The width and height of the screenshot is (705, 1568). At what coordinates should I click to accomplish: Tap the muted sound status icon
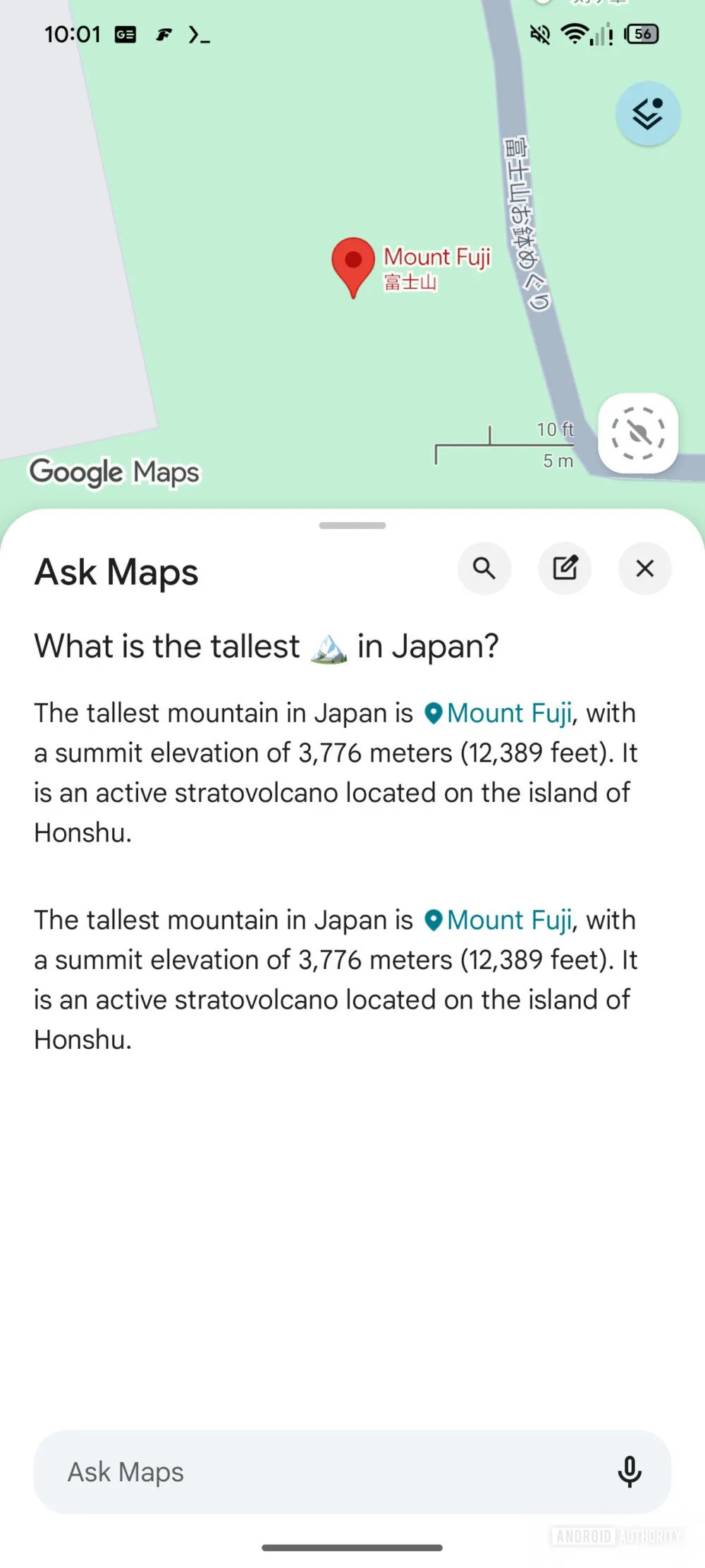[540, 34]
